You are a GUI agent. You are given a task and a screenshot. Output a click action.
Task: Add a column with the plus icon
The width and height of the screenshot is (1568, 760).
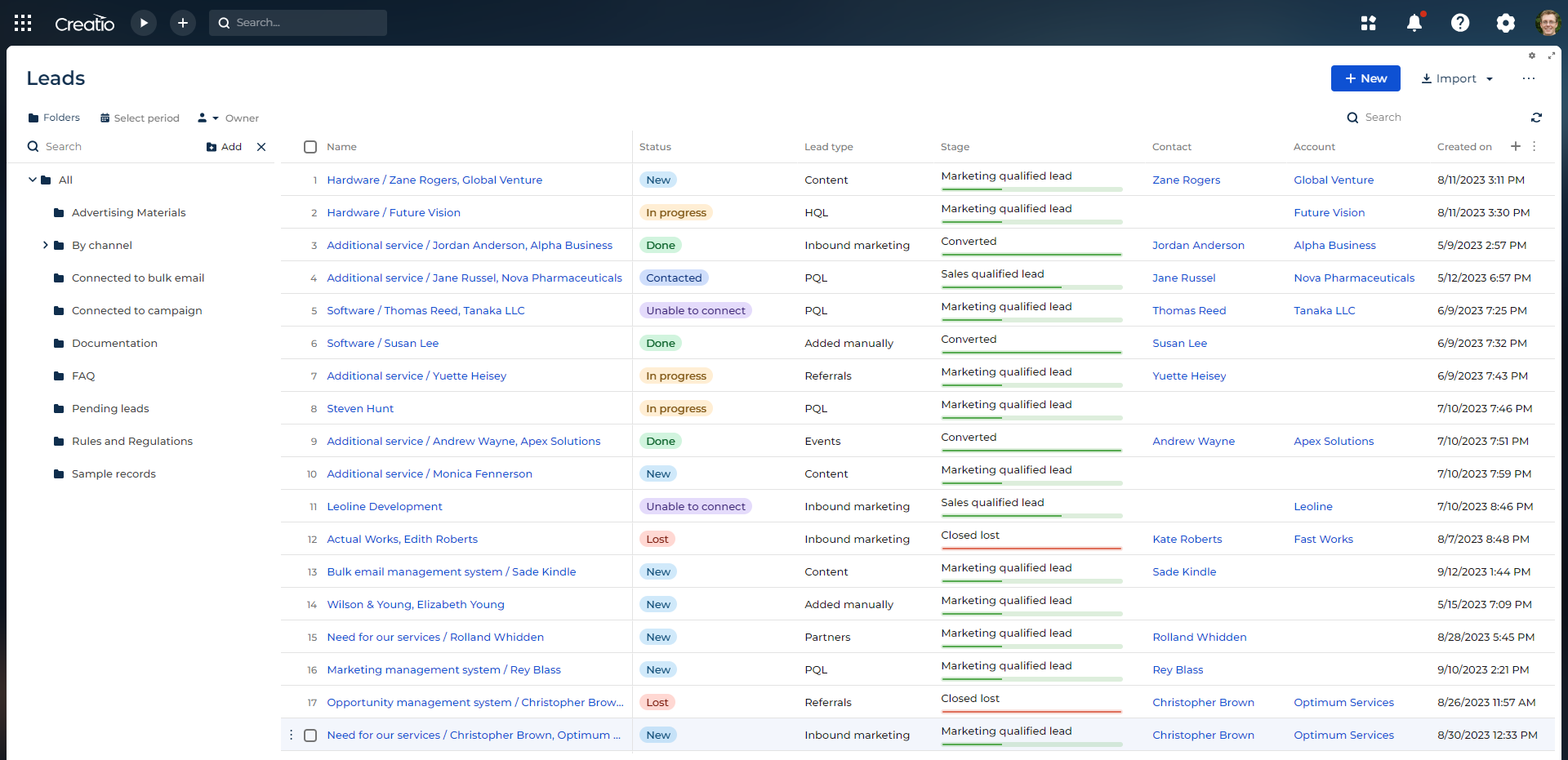point(1516,146)
